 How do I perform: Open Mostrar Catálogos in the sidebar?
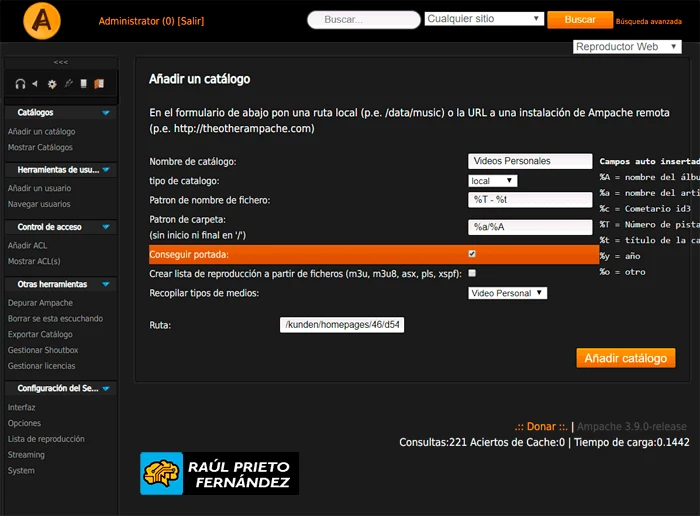pos(40,147)
